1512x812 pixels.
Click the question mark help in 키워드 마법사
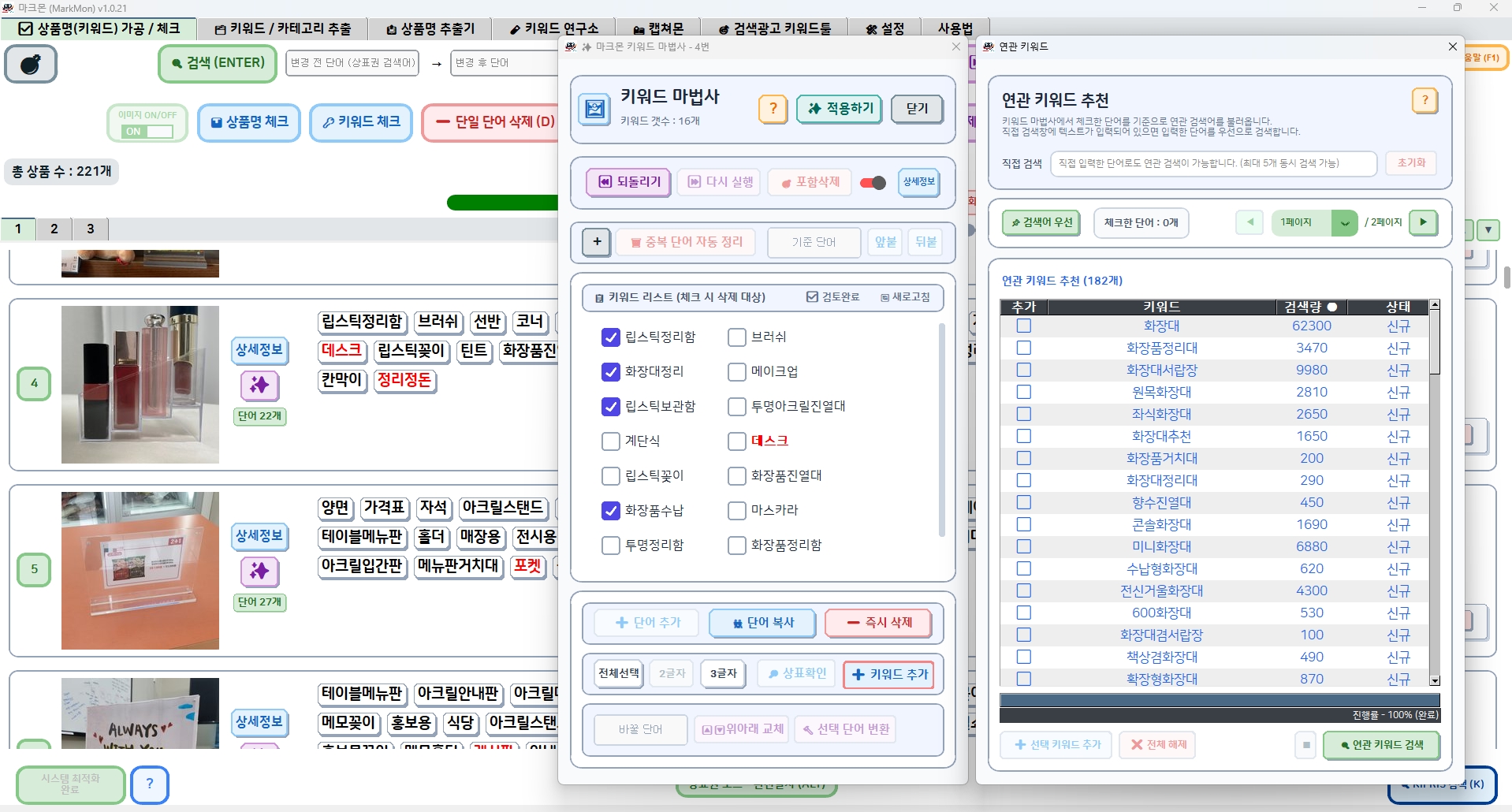(x=773, y=109)
